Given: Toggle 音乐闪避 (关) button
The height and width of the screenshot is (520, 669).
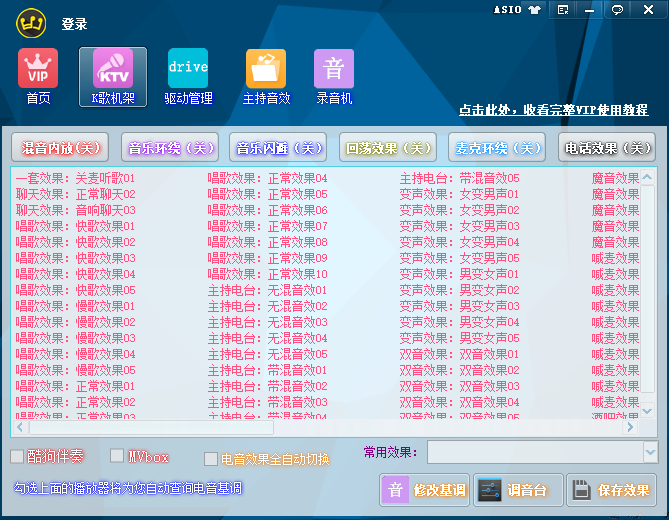Looking at the screenshot, I should coord(278,148).
